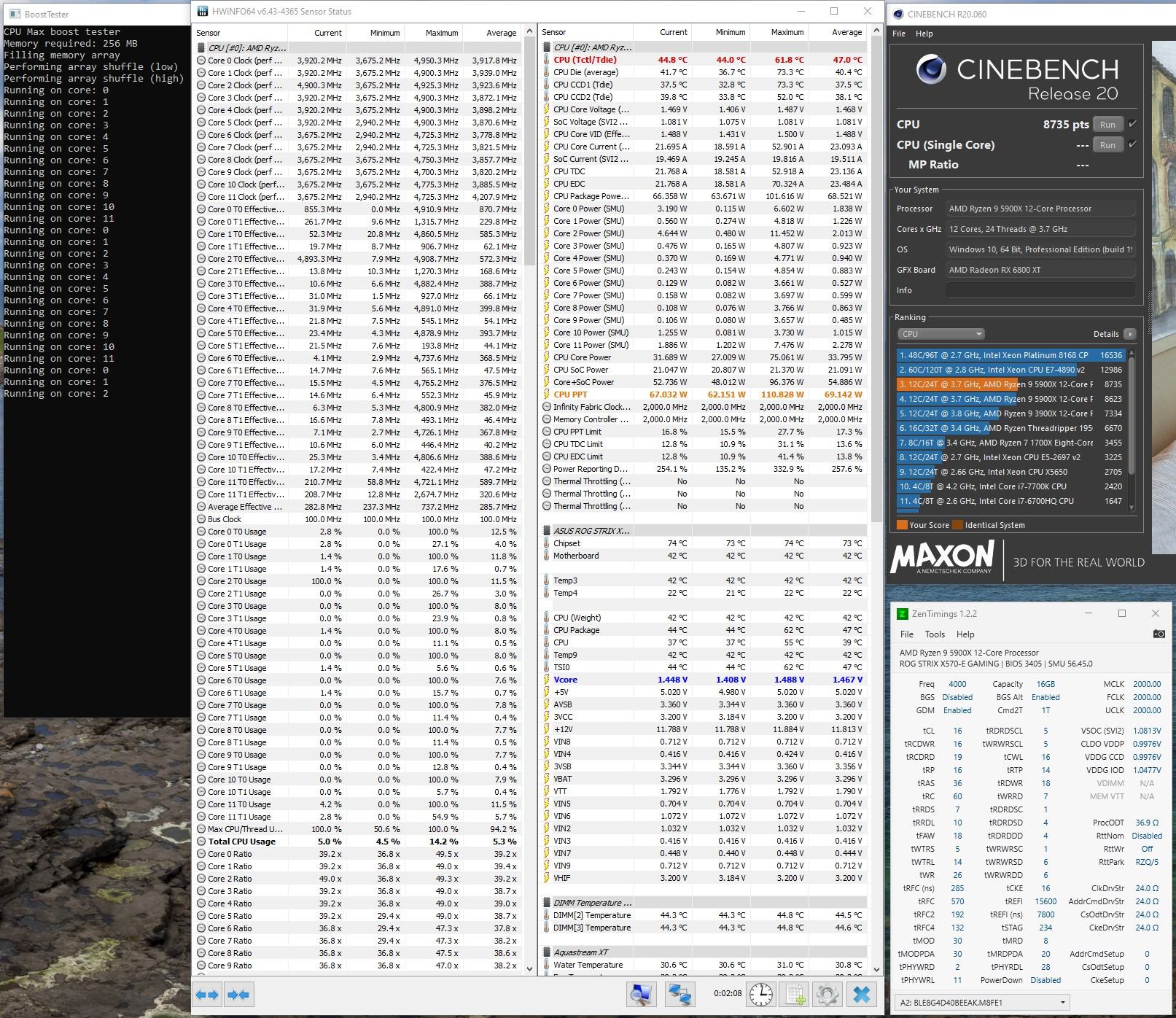This screenshot has width=1176, height=1018.
Task: Open Help menu in ZenTimings
Action: click(965, 634)
